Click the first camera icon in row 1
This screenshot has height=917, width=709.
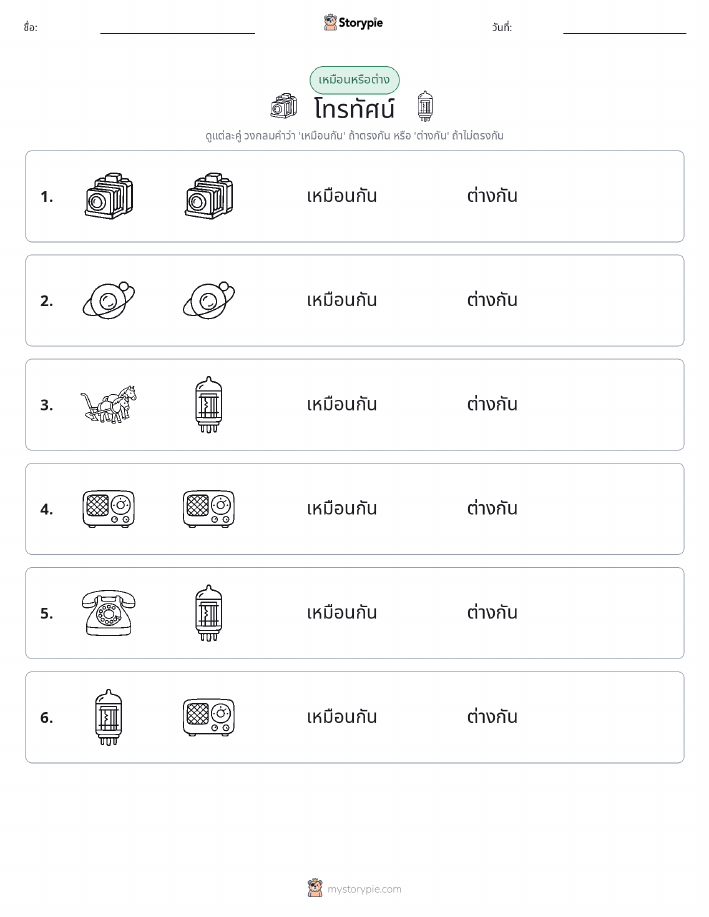[109, 196]
